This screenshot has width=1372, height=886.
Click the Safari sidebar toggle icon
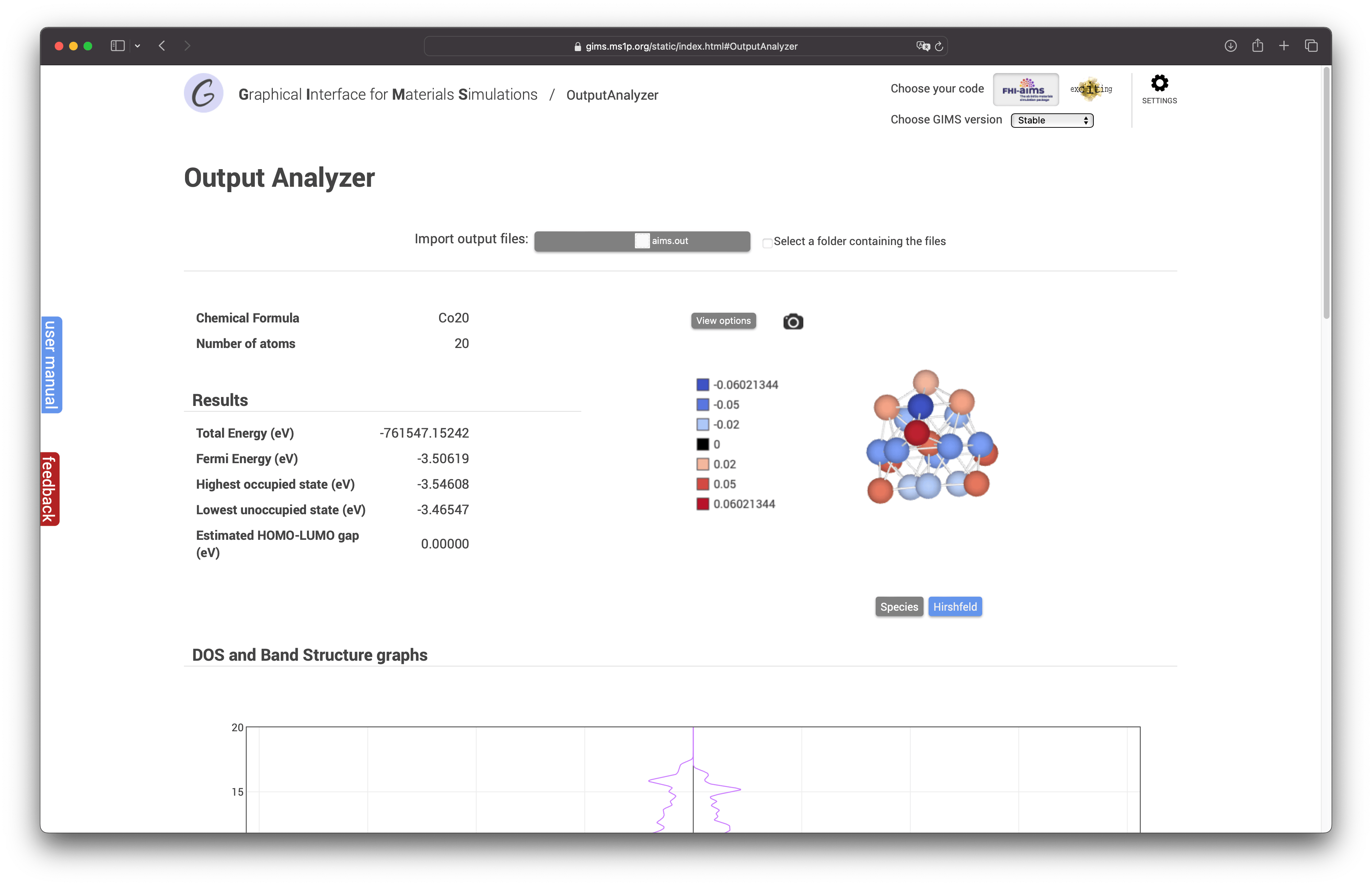[x=117, y=46]
